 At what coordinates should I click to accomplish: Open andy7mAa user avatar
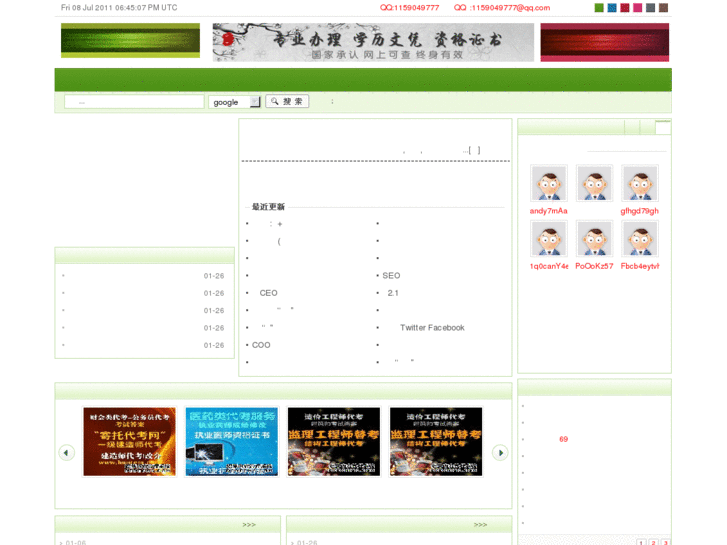pos(548,183)
